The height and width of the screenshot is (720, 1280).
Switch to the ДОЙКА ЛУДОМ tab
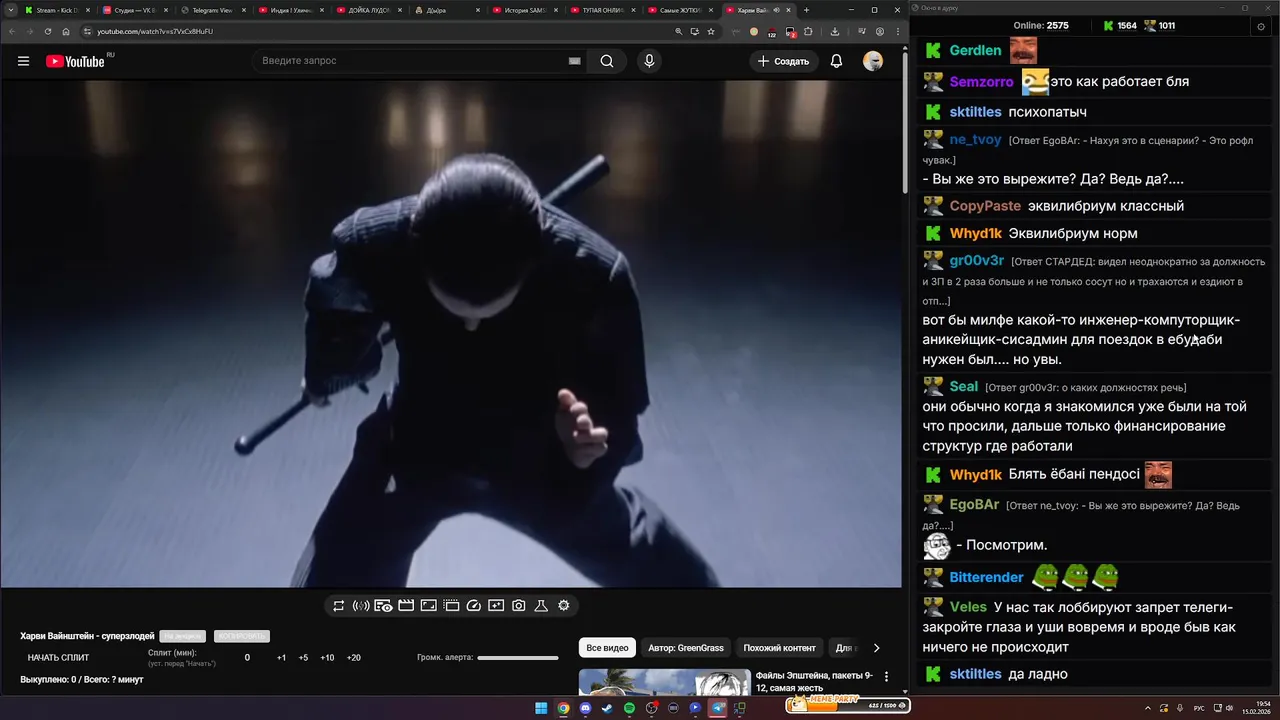coord(369,10)
